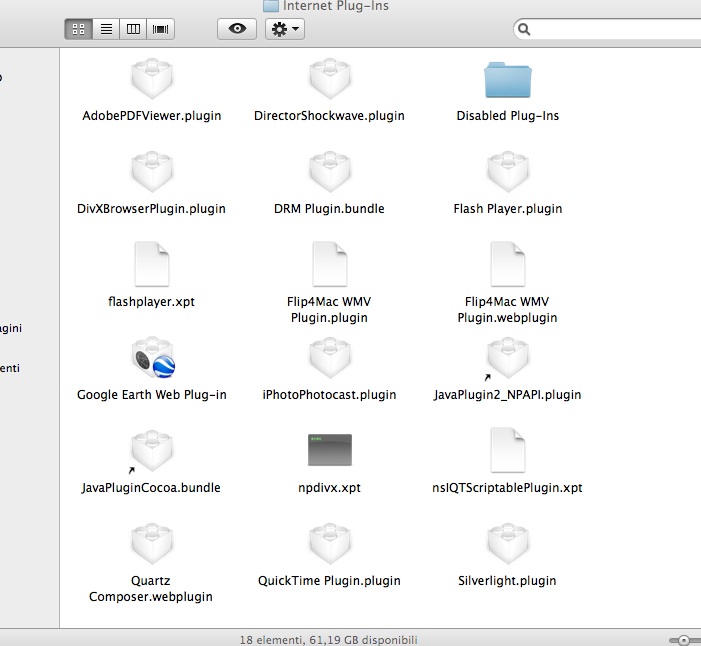Click the Google Earth Web Plug-in name
701x646 pixels.
click(x=152, y=395)
